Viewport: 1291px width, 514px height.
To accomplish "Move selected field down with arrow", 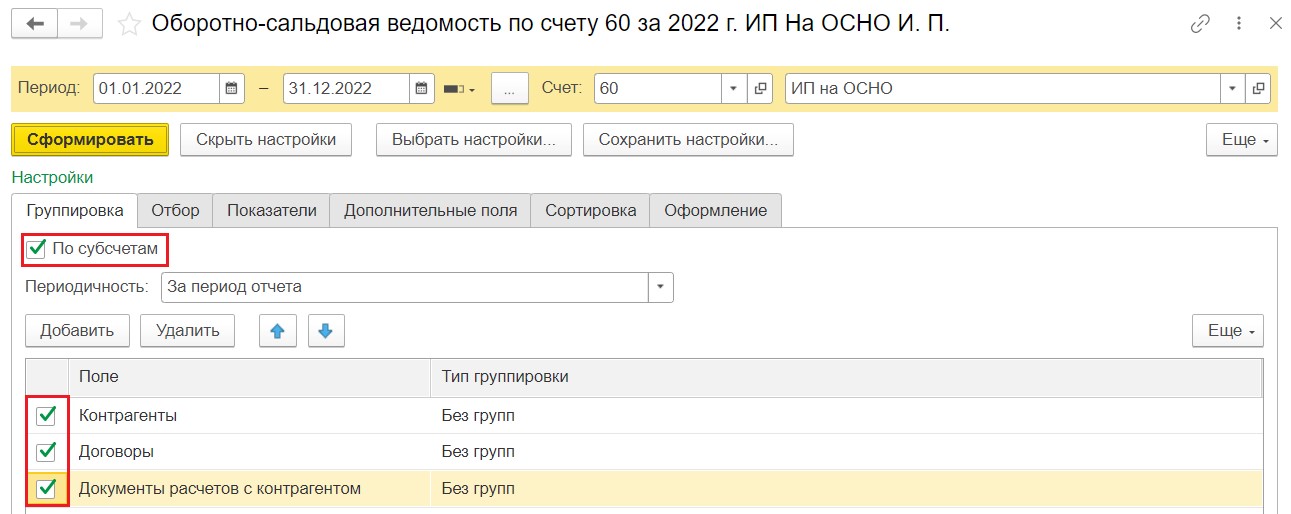I will point(326,331).
